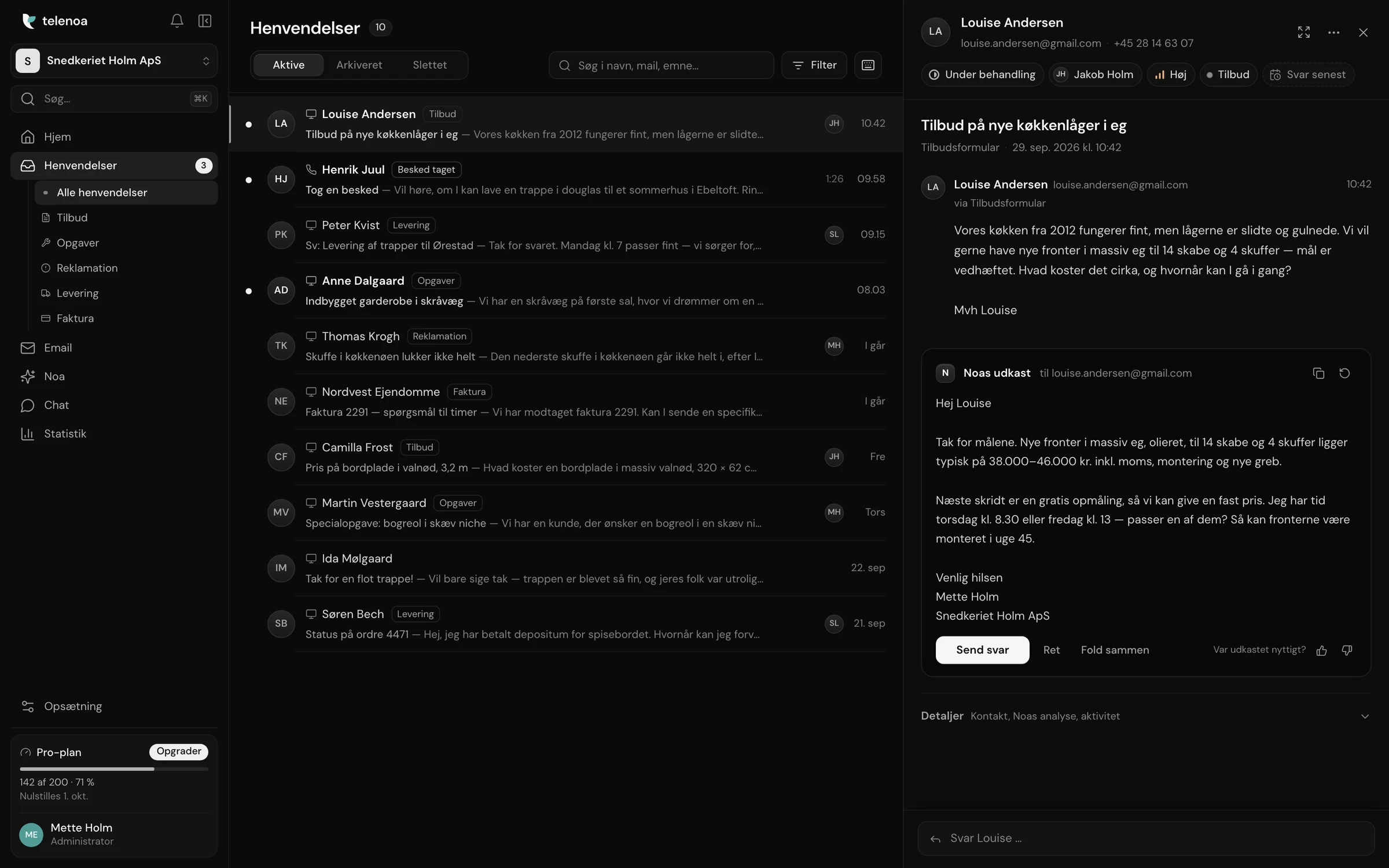This screenshot has width=1389, height=868.
Task: Open the notifications bell
Action: pyautogui.click(x=177, y=21)
